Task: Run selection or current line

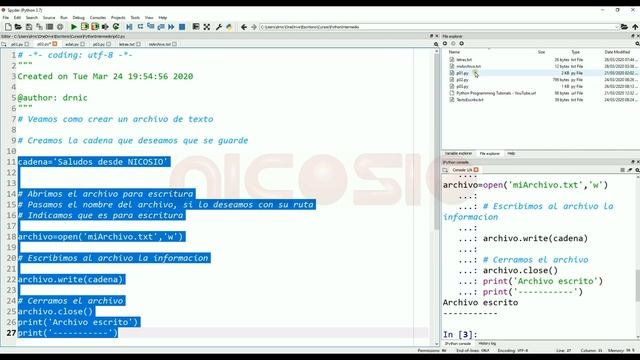Action: point(105,27)
